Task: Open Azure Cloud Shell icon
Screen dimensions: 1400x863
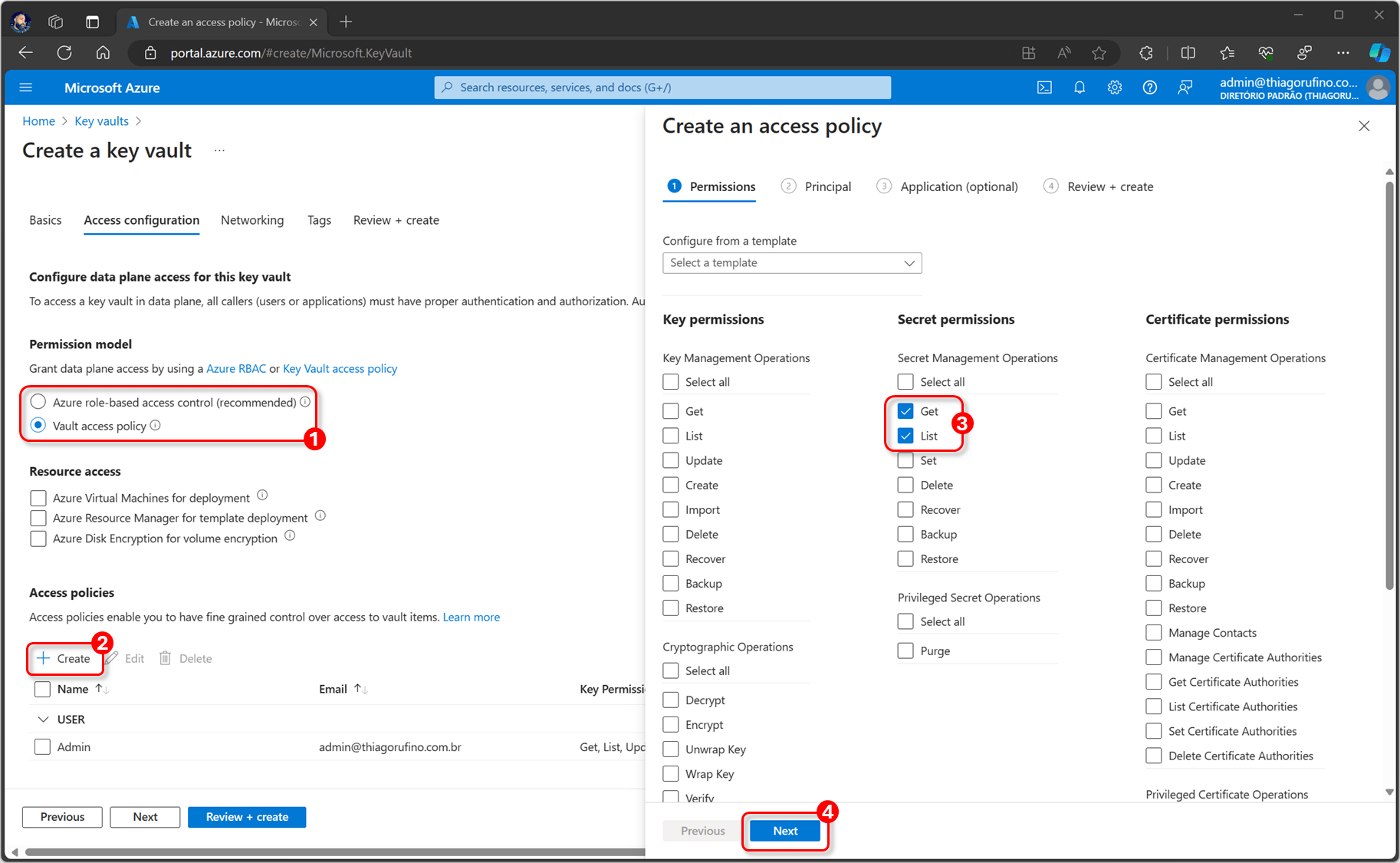Action: [1044, 87]
